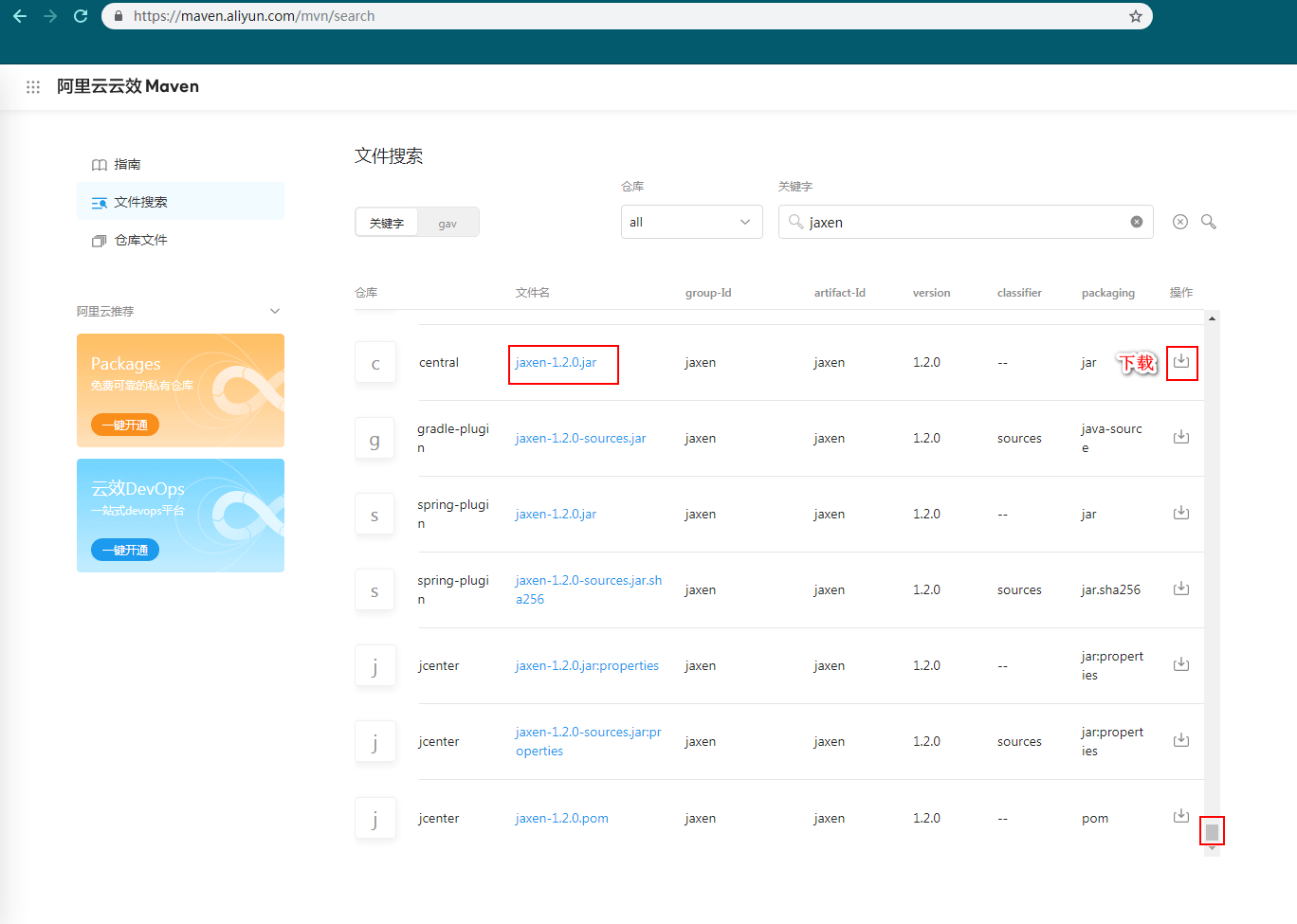Select the 文件搜索 menu item
Image resolution: width=1297 pixels, height=924 pixels.
pos(180,202)
